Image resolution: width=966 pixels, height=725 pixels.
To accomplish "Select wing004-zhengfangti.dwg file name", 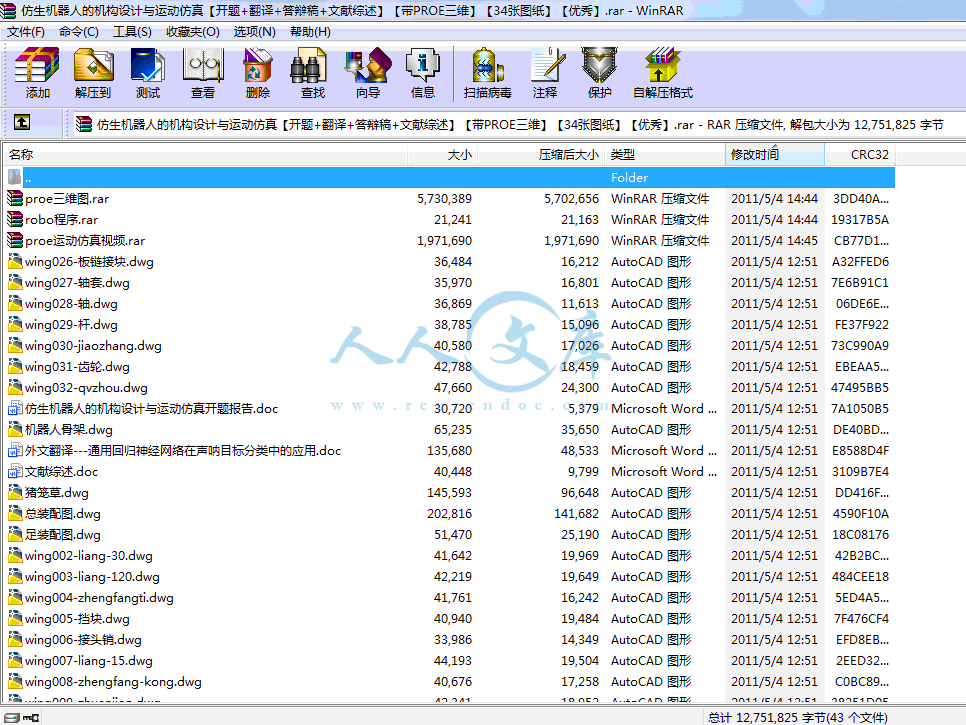I will click(99, 597).
